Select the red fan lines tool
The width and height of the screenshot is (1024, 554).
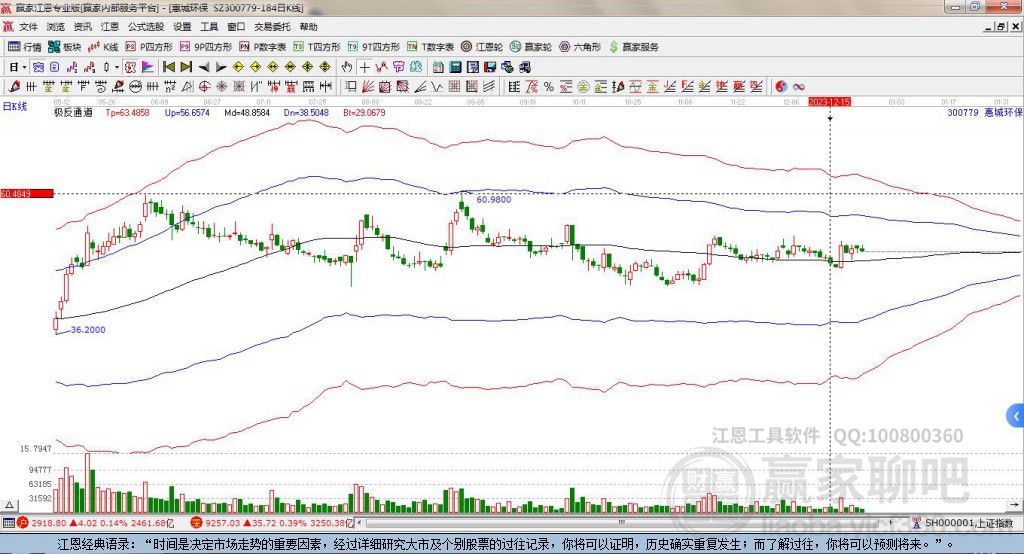(x=368, y=86)
